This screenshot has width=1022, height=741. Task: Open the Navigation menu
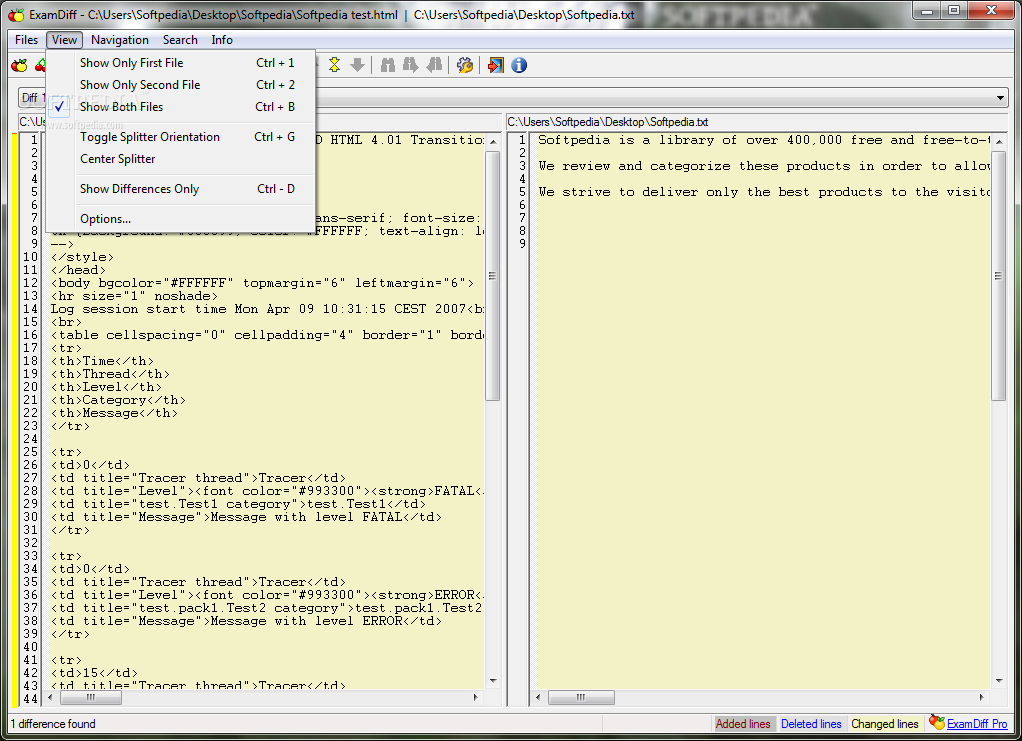[120, 40]
